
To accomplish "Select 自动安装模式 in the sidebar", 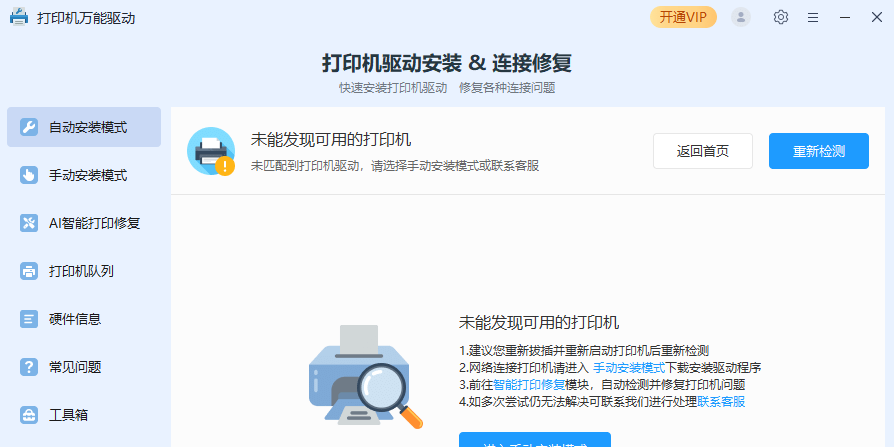I will click(x=84, y=127).
